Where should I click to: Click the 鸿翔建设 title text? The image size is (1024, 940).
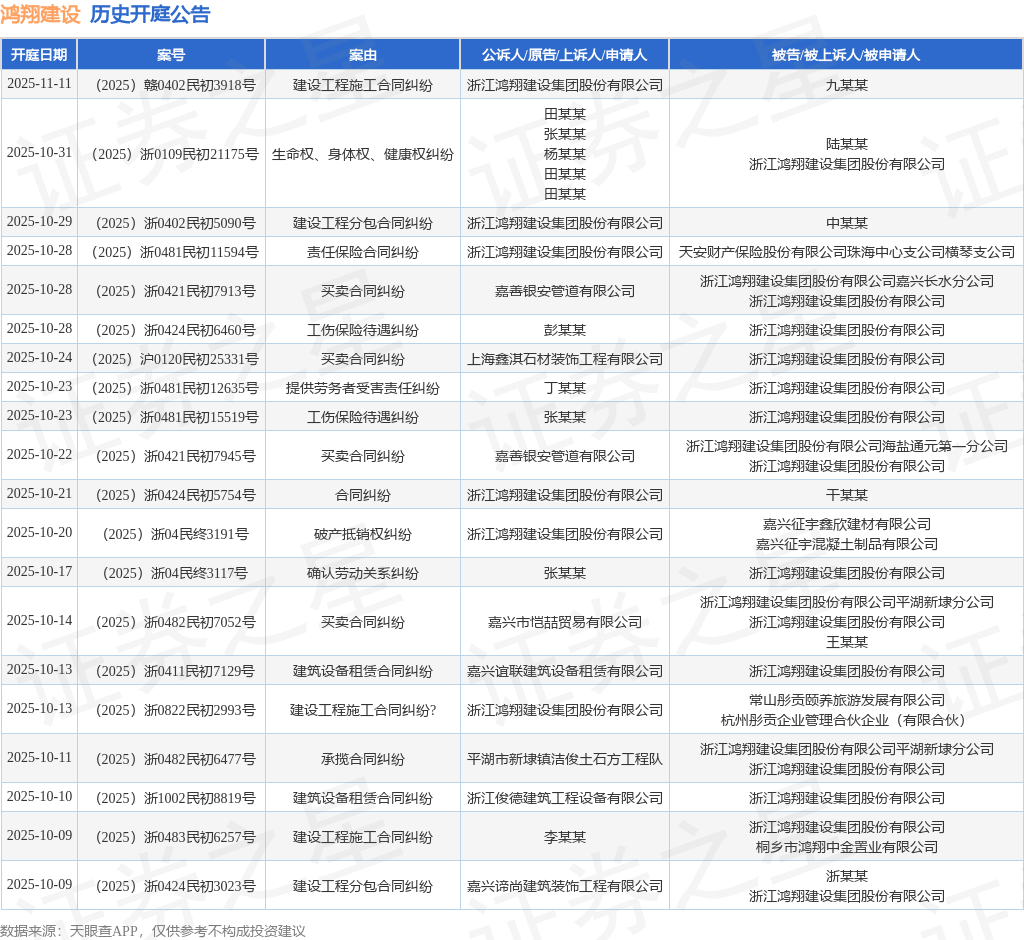point(40,14)
